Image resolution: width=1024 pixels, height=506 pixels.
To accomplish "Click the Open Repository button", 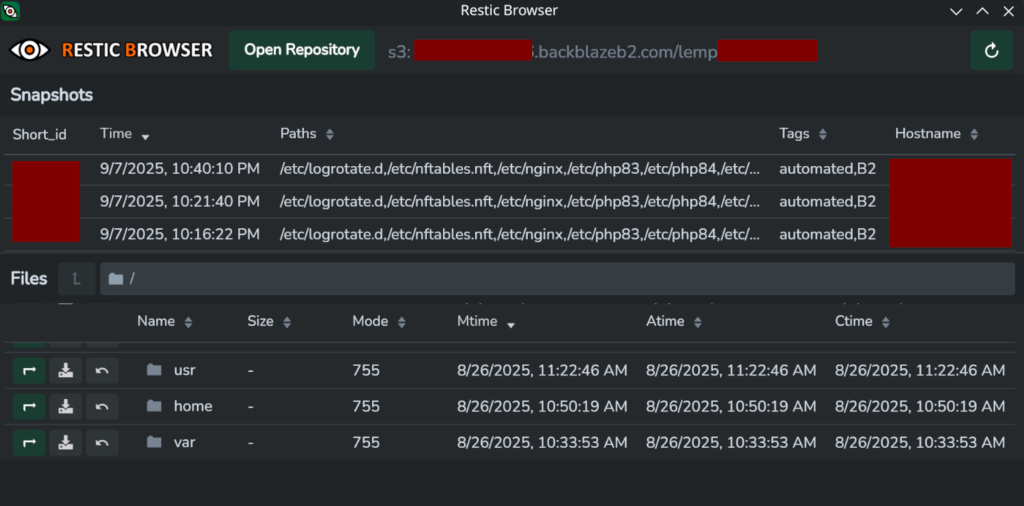I will (302, 50).
